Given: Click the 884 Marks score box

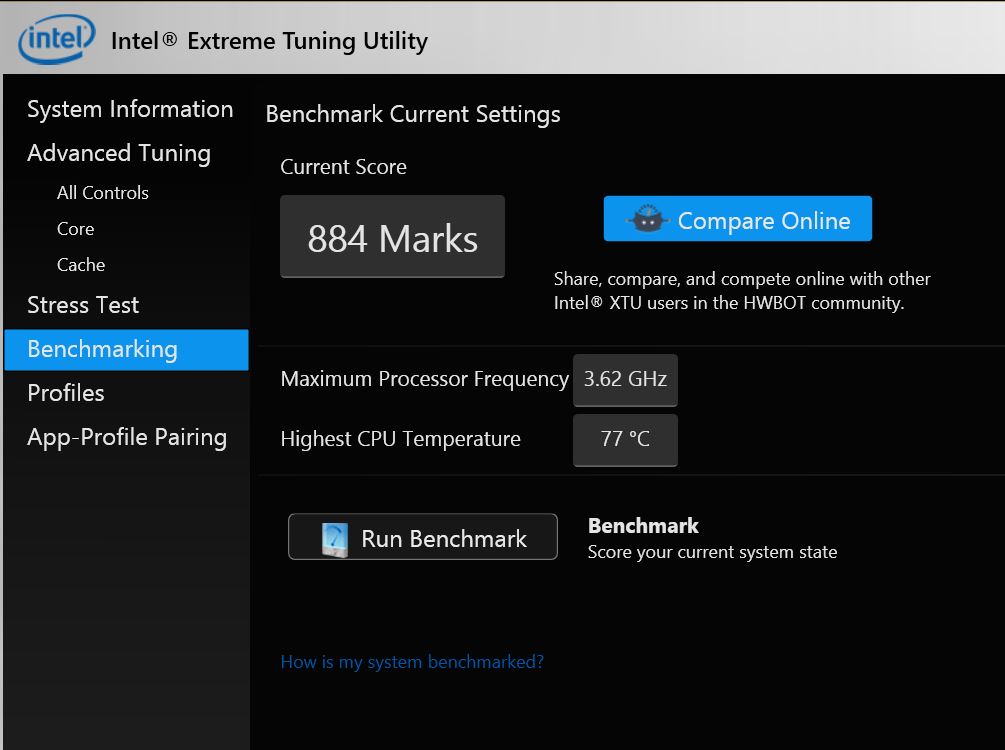Looking at the screenshot, I should click(x=392, y=237).
